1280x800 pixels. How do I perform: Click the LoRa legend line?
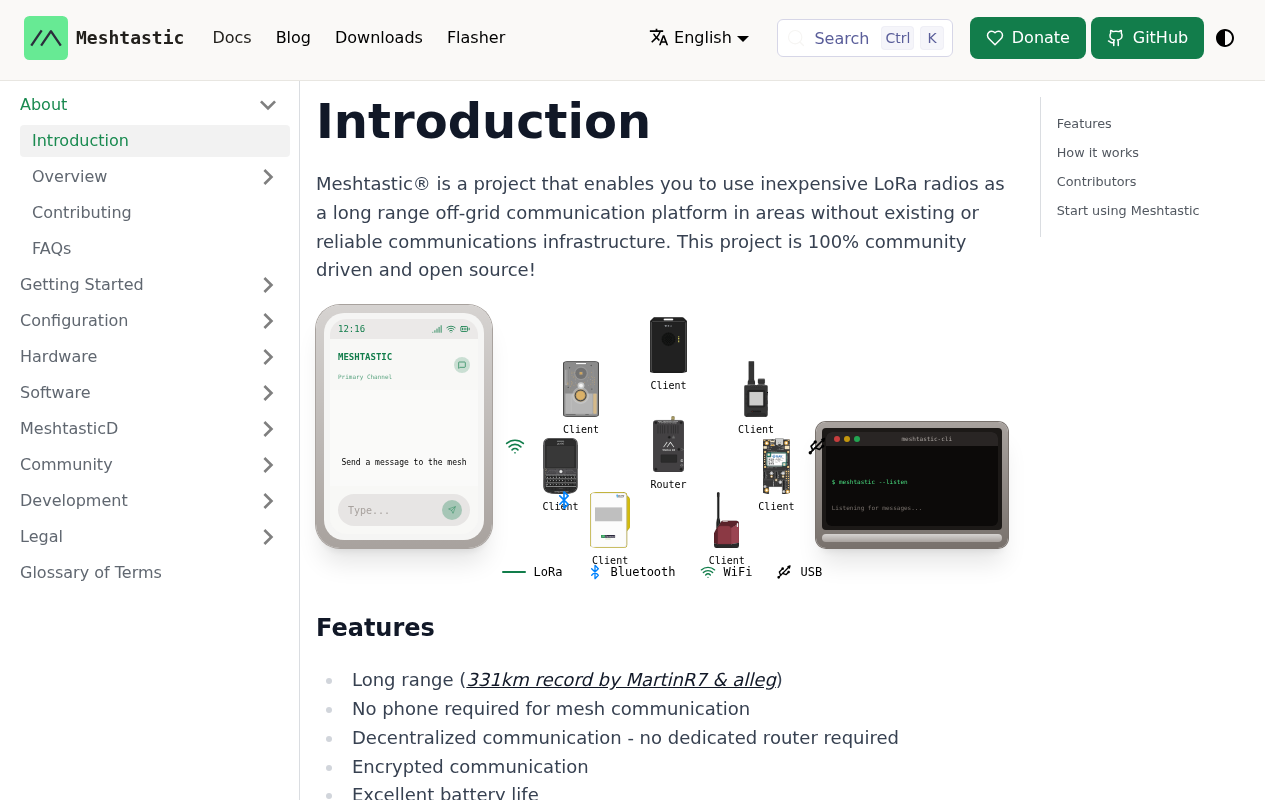[514, 572]
